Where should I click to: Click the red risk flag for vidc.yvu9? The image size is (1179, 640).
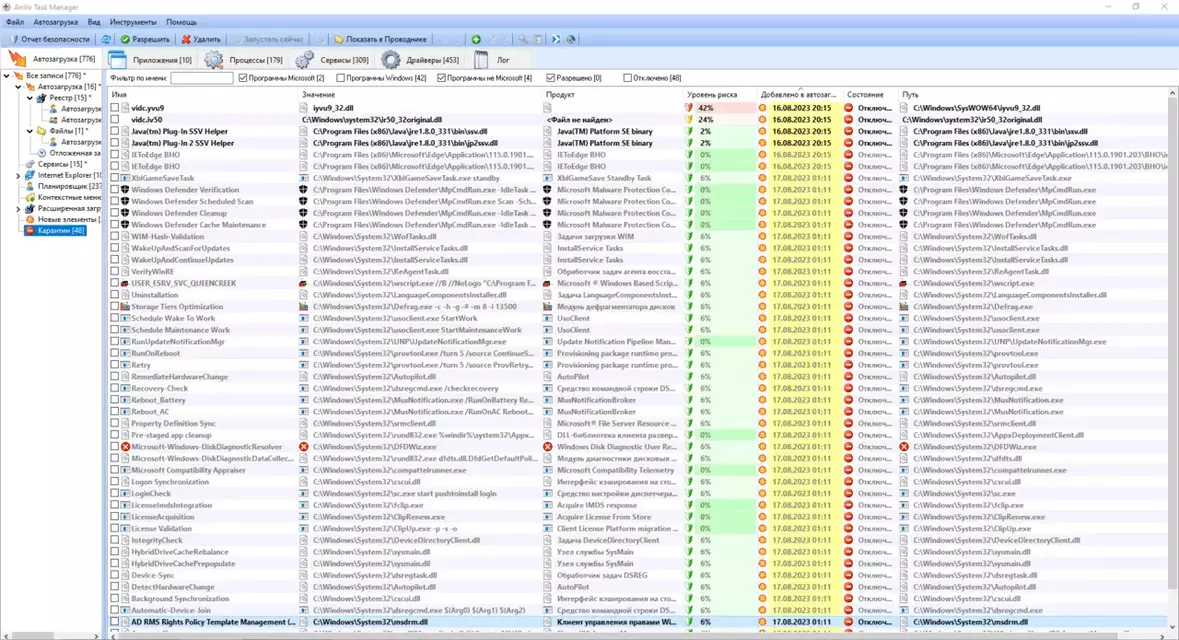pyautogui.click(x=690, y=108)
